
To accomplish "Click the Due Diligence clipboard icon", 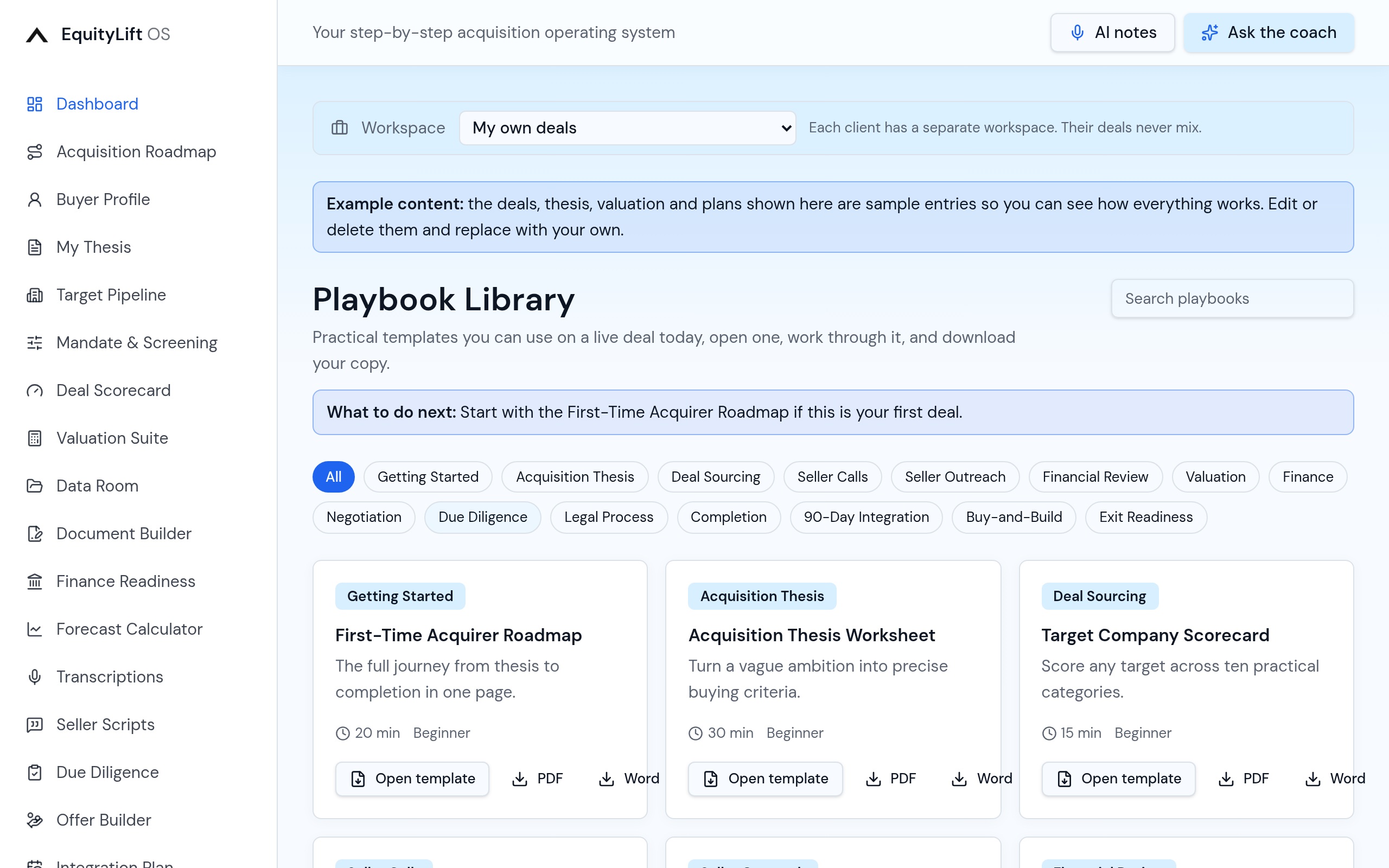I will [x=35, y=773].
